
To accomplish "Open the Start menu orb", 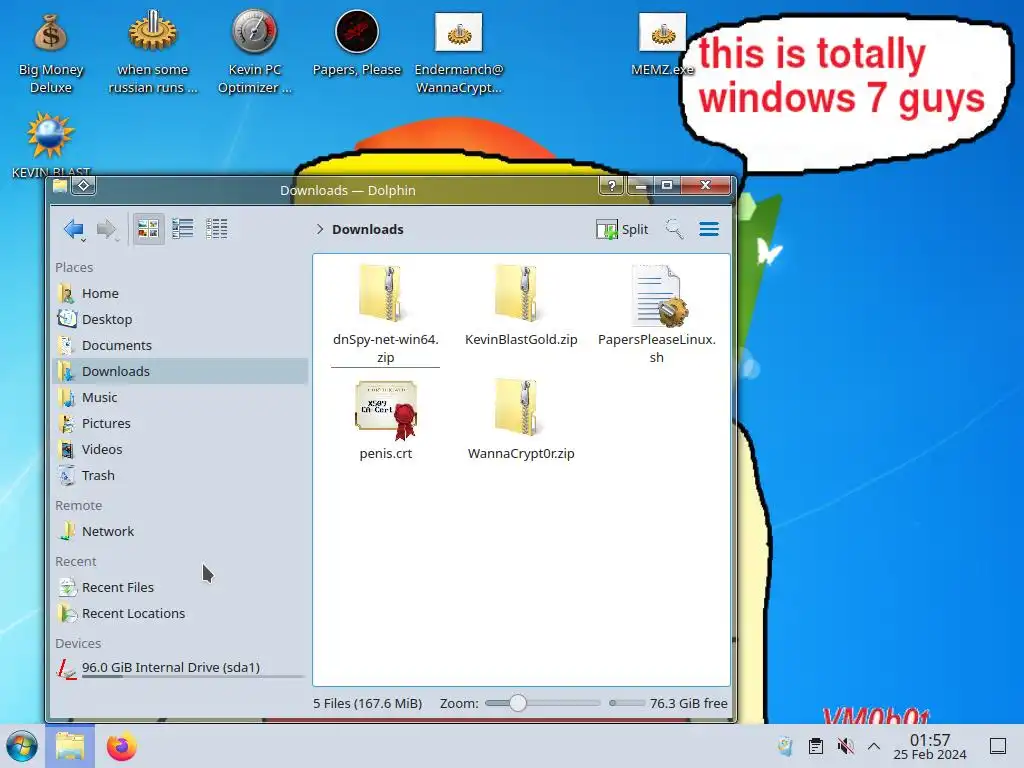I will 22,746.
